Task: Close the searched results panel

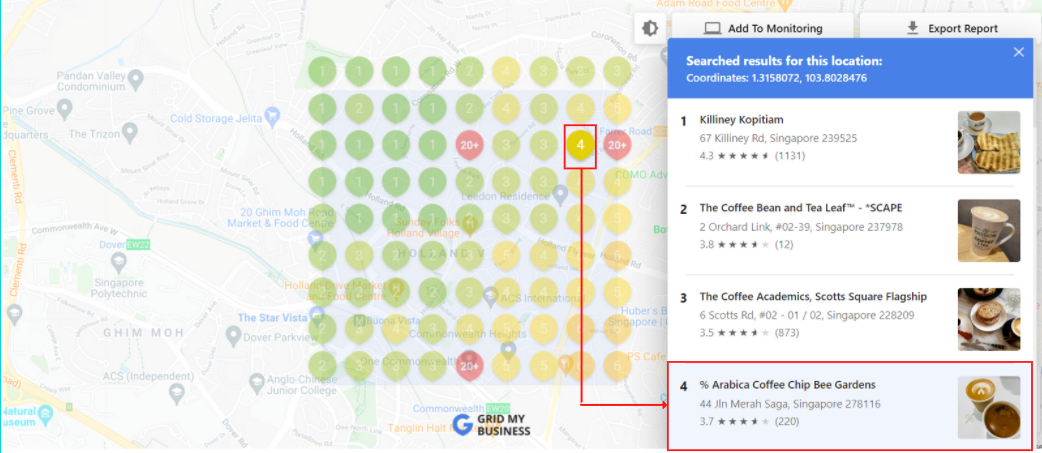Action: pyautogui.click(x=1018, y=52)
